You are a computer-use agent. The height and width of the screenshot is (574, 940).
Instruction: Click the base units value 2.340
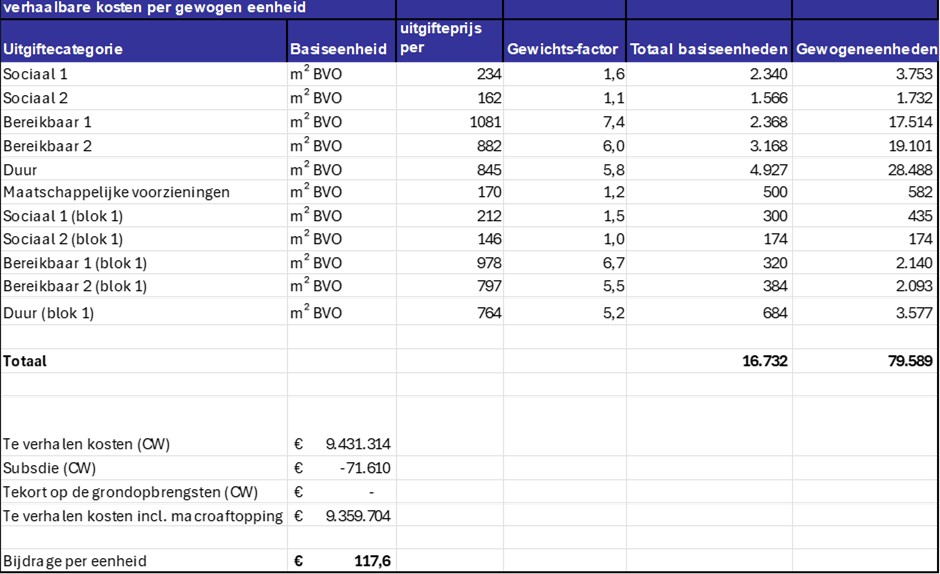point(769,74)
